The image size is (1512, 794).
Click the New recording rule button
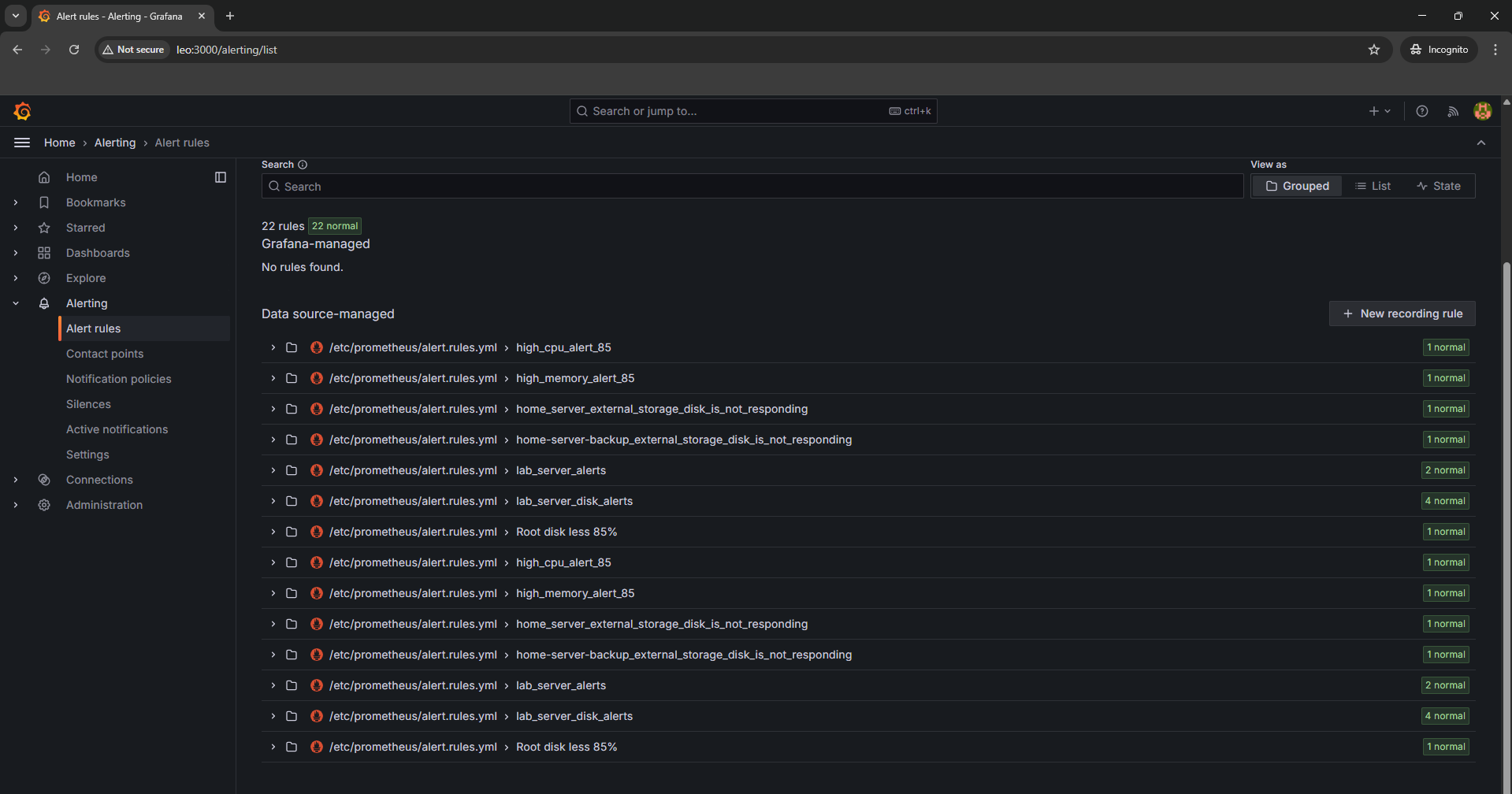[x=1402, y=314]
